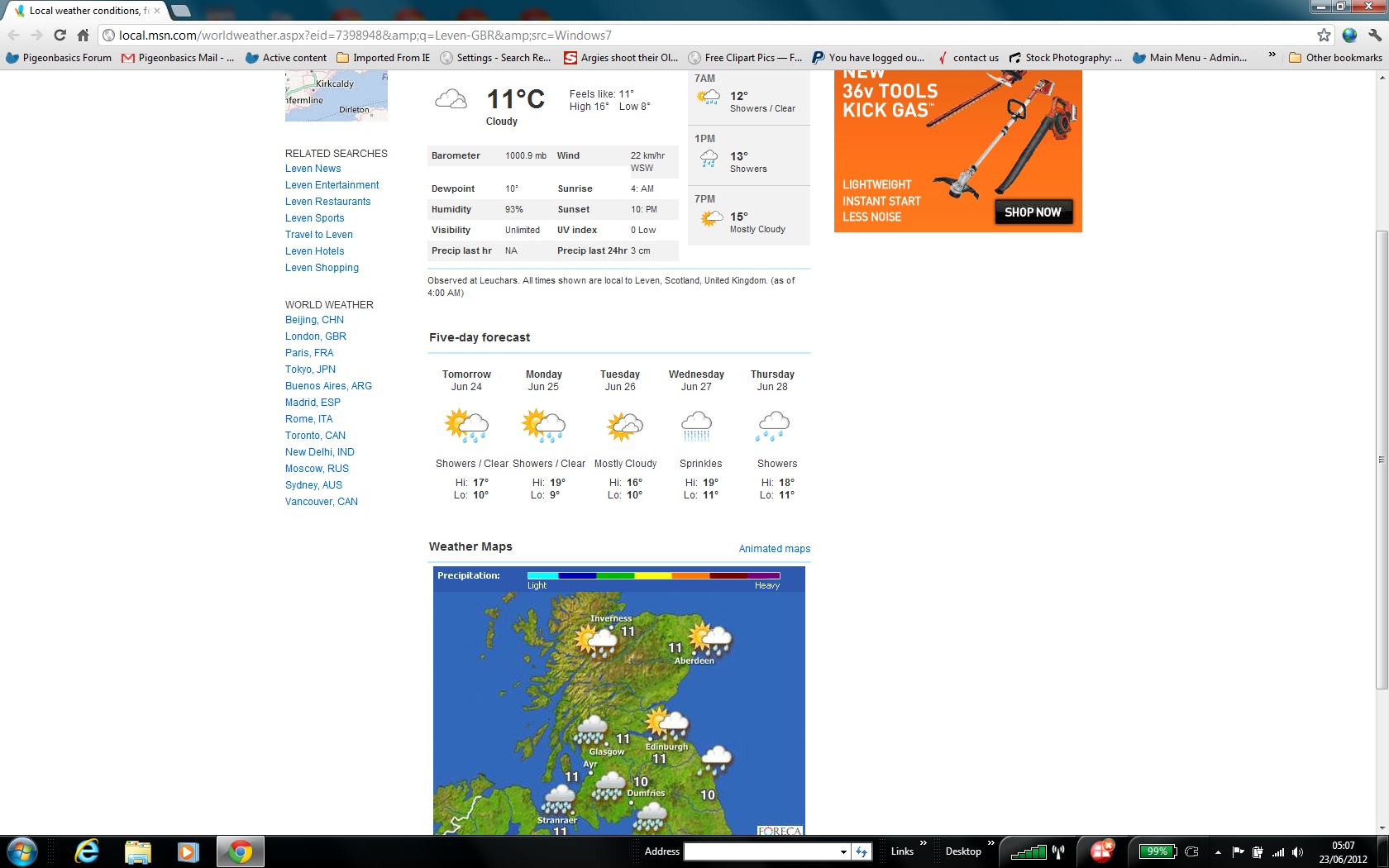Adjust volume via system tray speaker icon
This screenshot has width=1389, height=868.
[1297, 852]
